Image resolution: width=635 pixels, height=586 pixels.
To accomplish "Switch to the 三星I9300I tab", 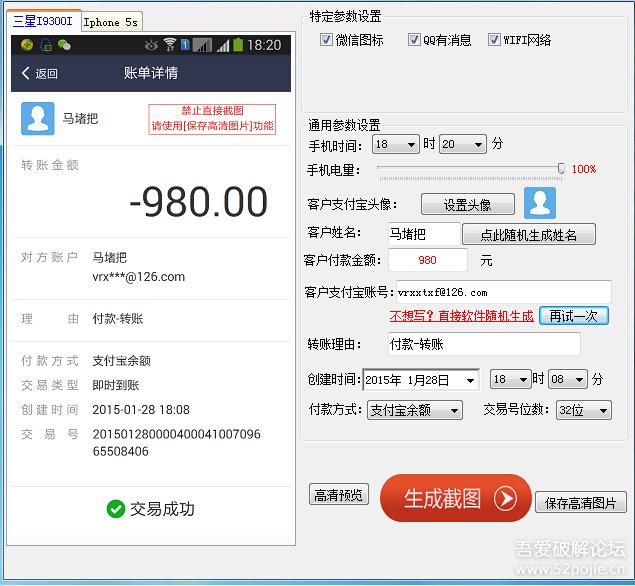I will pos(43,21).
